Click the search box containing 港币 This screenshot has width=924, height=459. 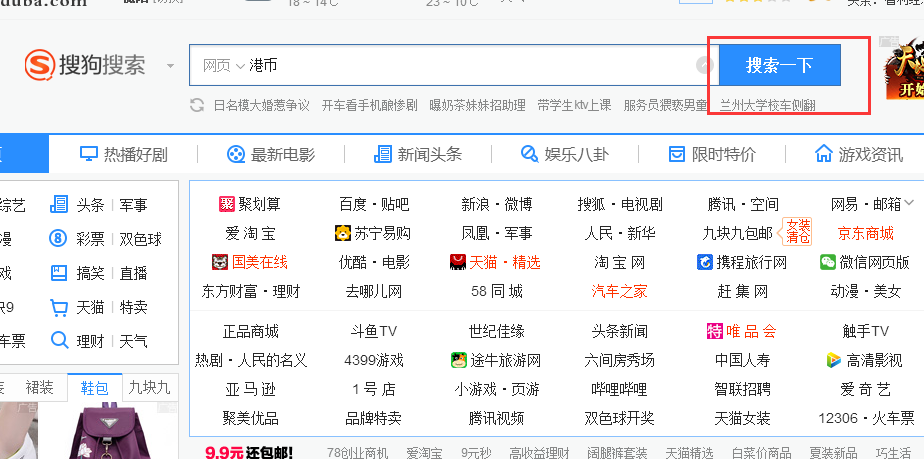(453, 65)
